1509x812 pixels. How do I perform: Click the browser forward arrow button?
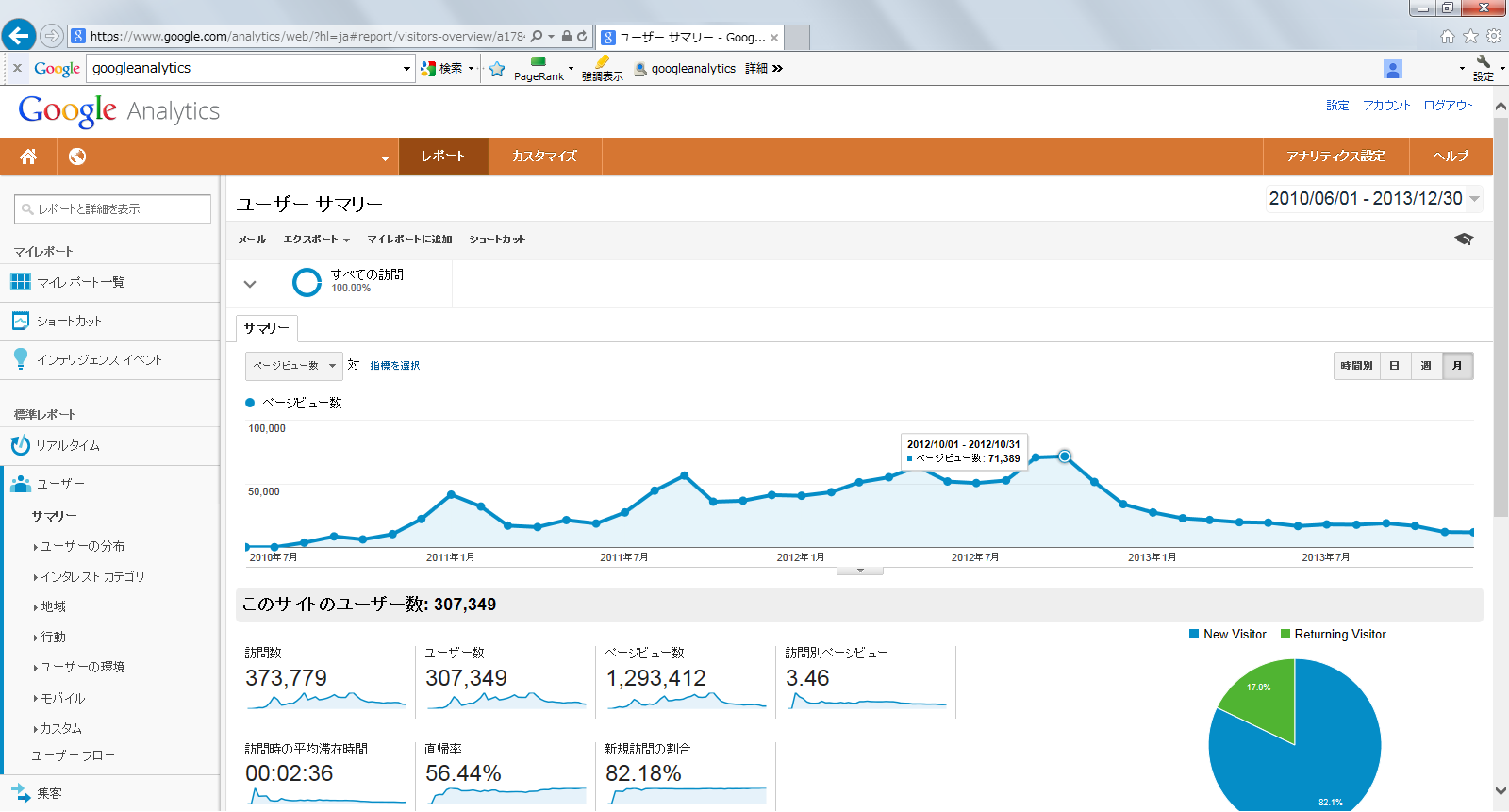[52, 36]
